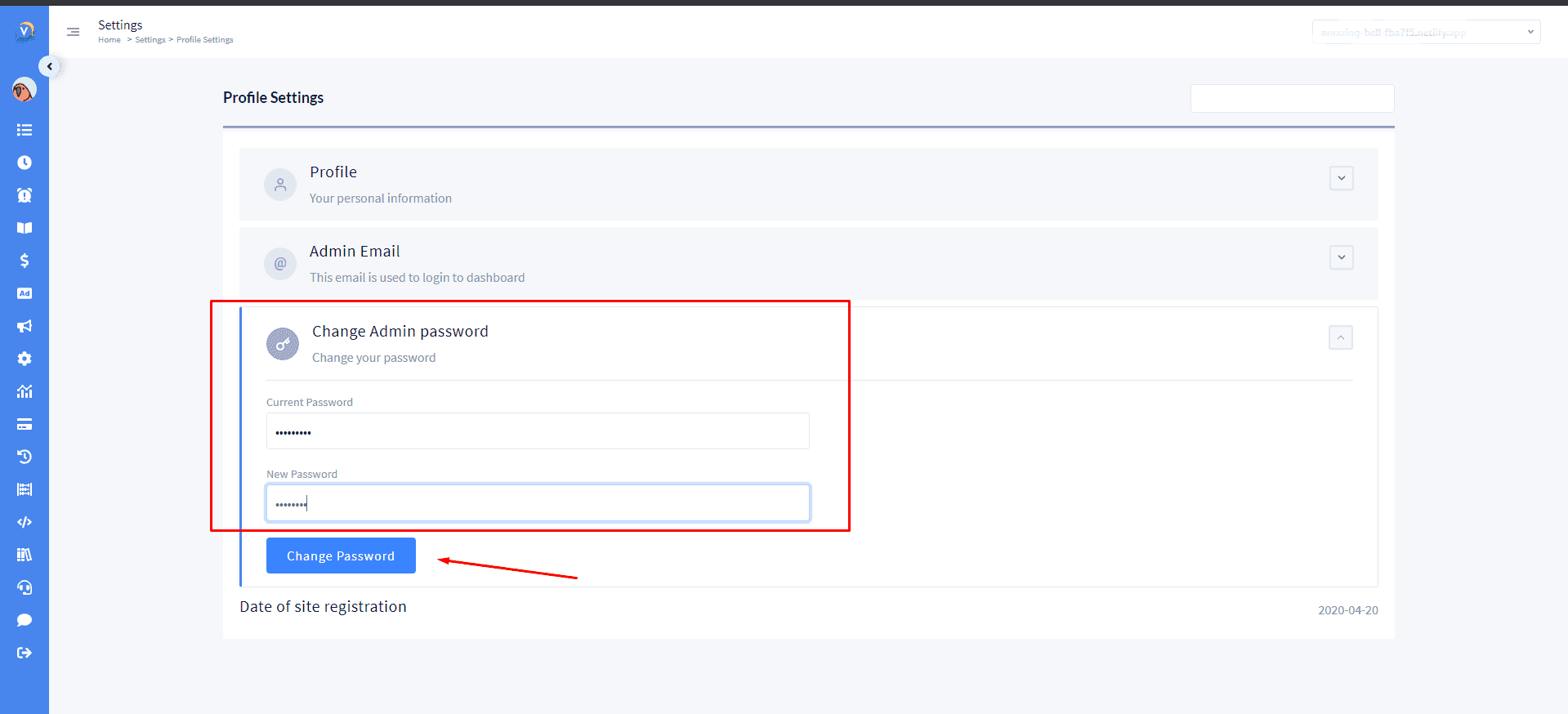1568x714 pixels.
Task: Click the Admin Email @ icon
Action: pos(280,264)
